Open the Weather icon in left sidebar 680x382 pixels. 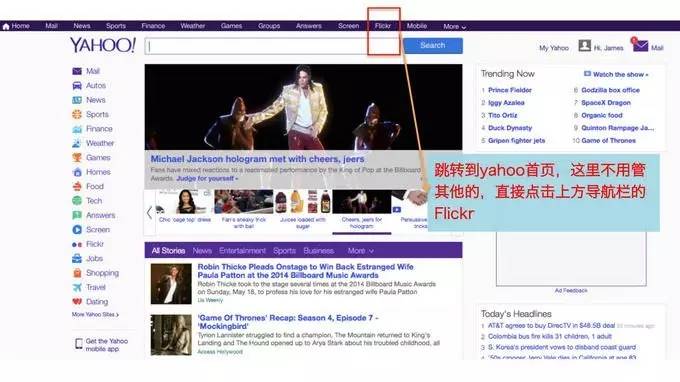tap(77, 143)
